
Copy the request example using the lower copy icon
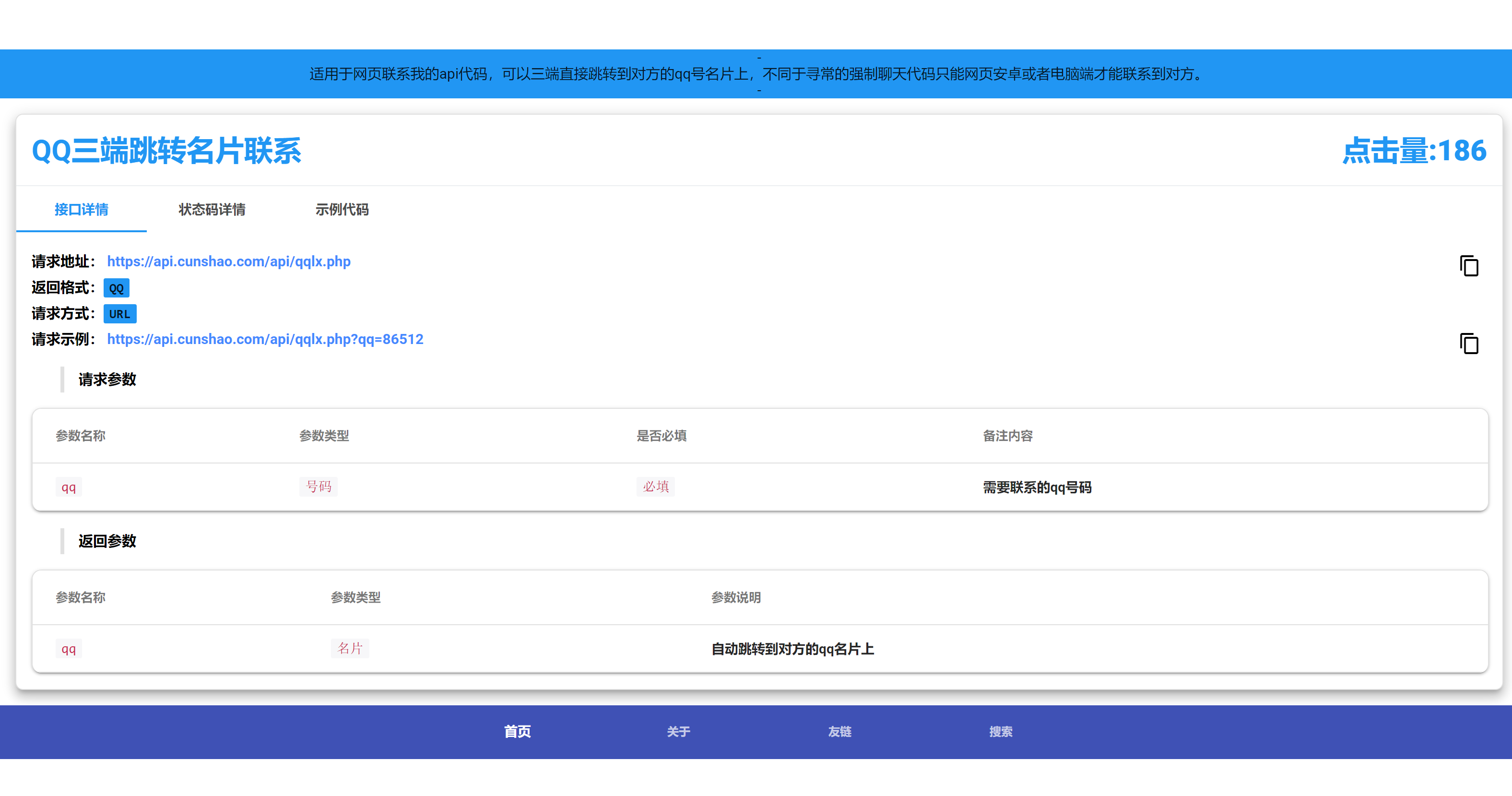1470,345
